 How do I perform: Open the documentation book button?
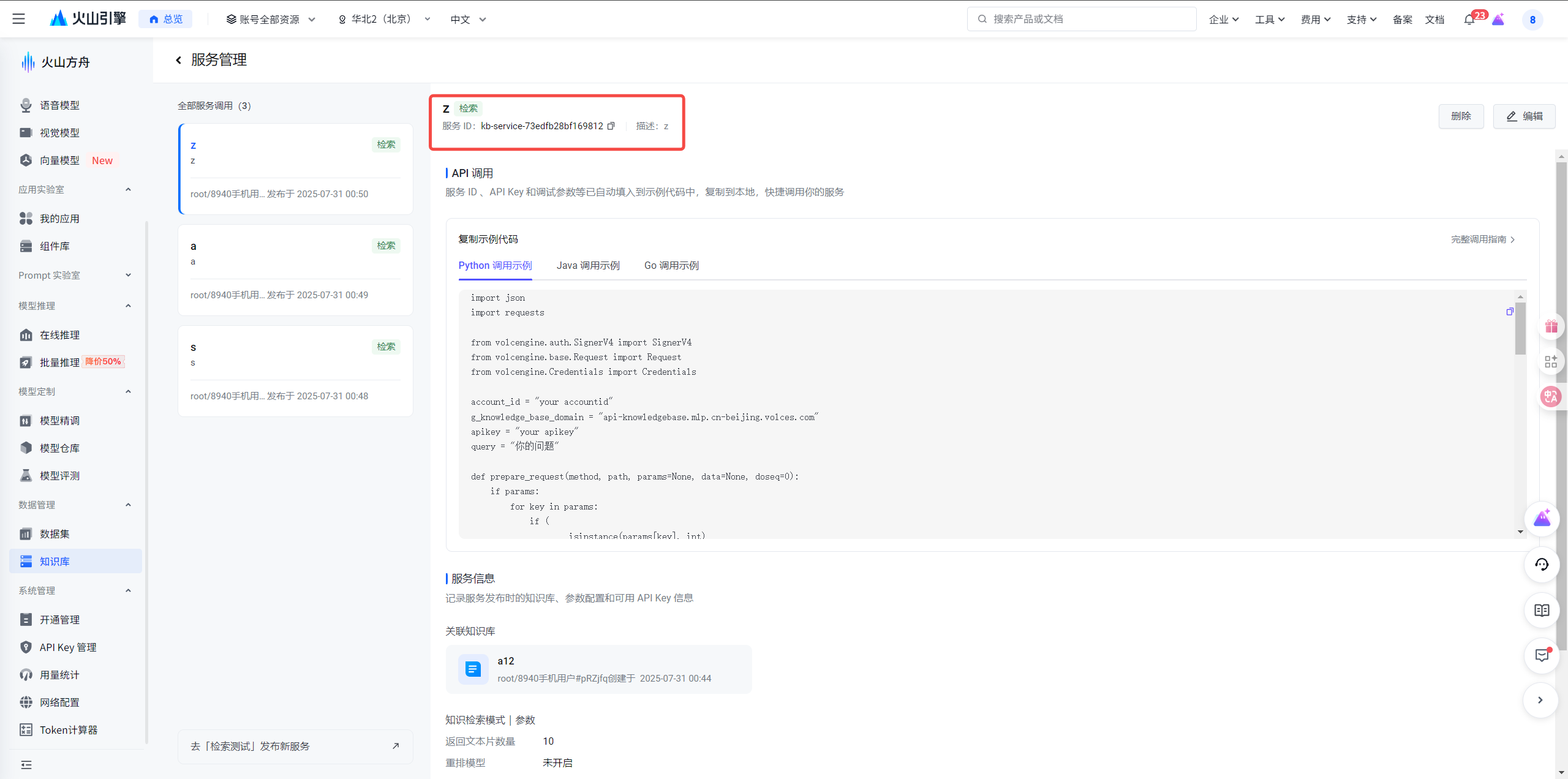pos(1542,611)
